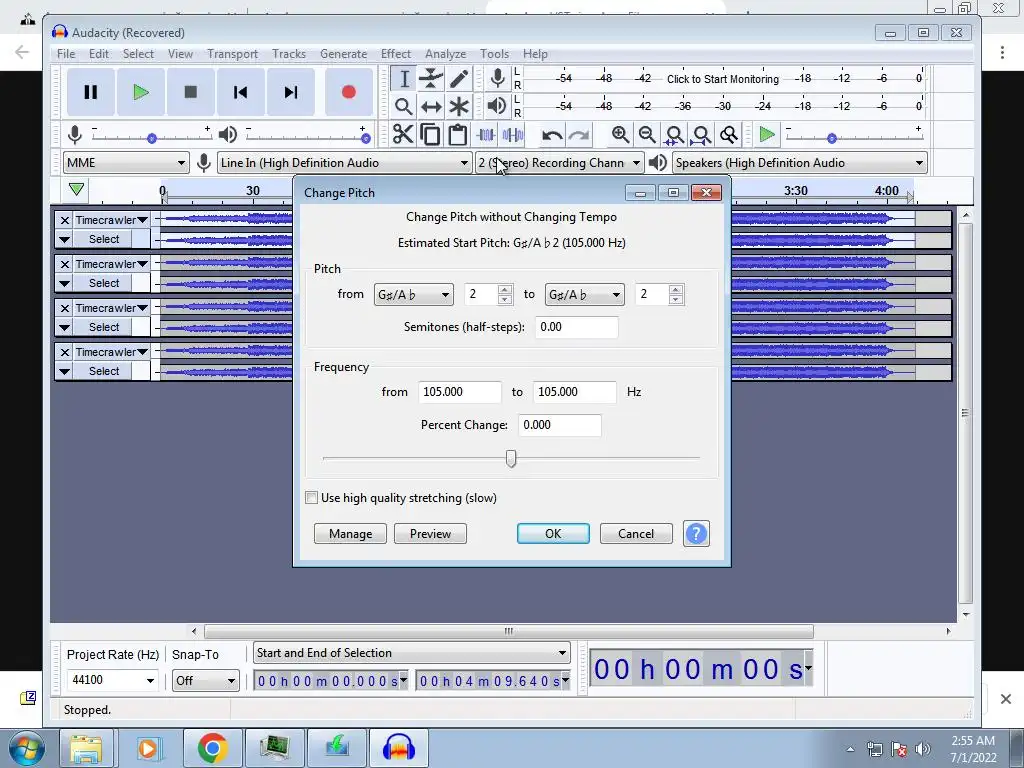Screen dimensions: 1024x768
Task: Click the Manage button
Action: (350, 534)
